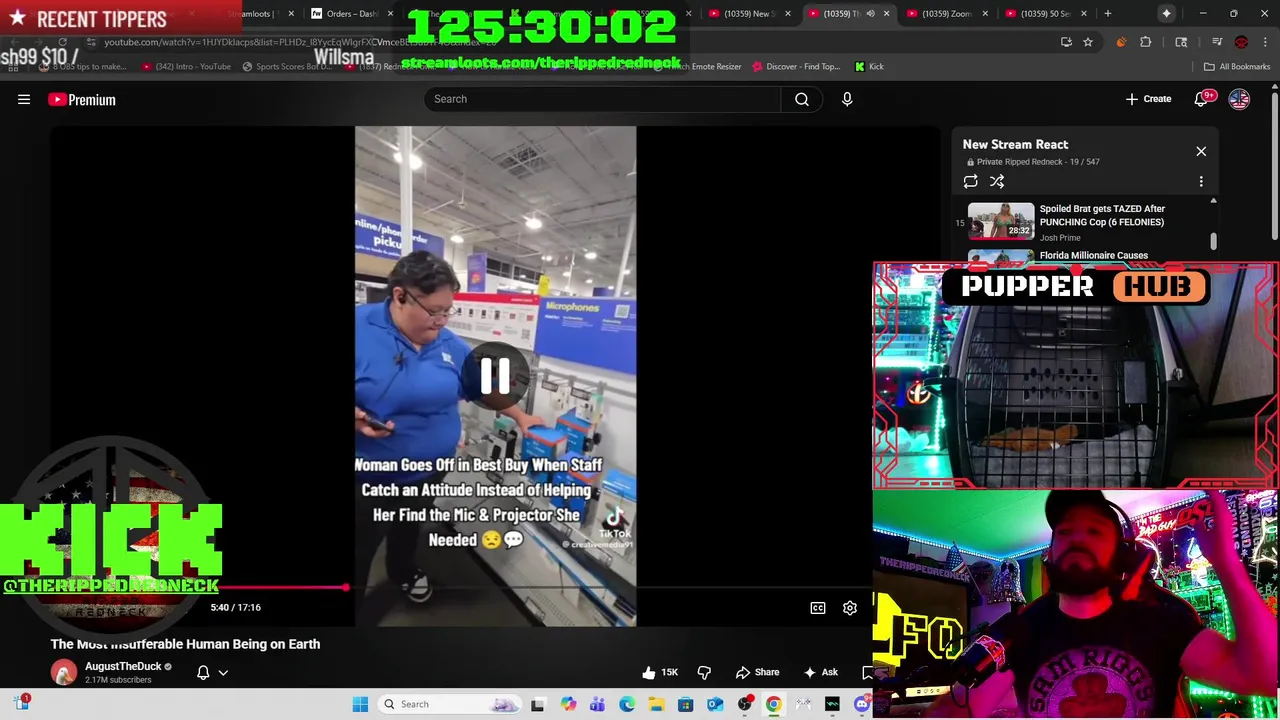Open the YouTube notifications bell
Screen dimensions: 1280x720
point(1201,99)
